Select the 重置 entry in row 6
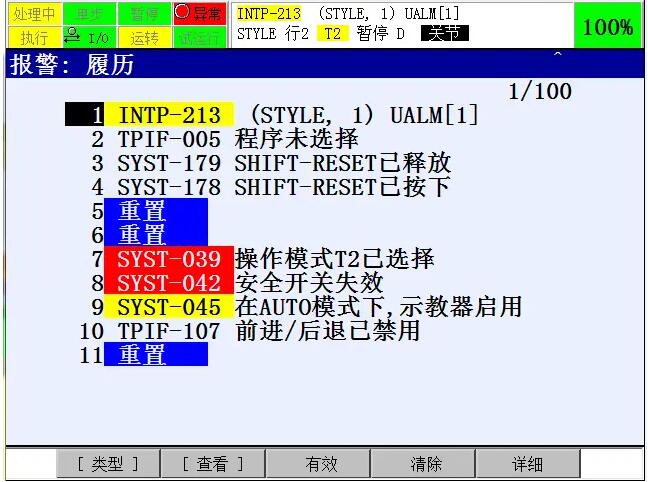The width and height of the screenshot is (648, 482). [x=155, y=234]
